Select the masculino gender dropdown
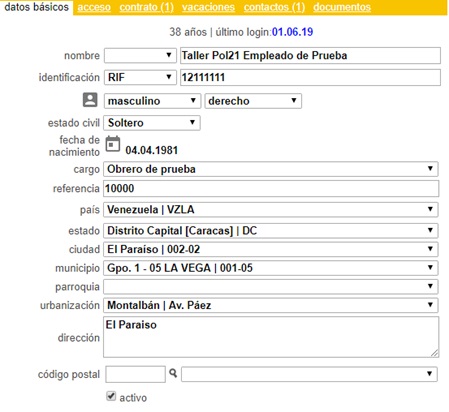 (x=152, y=101)
